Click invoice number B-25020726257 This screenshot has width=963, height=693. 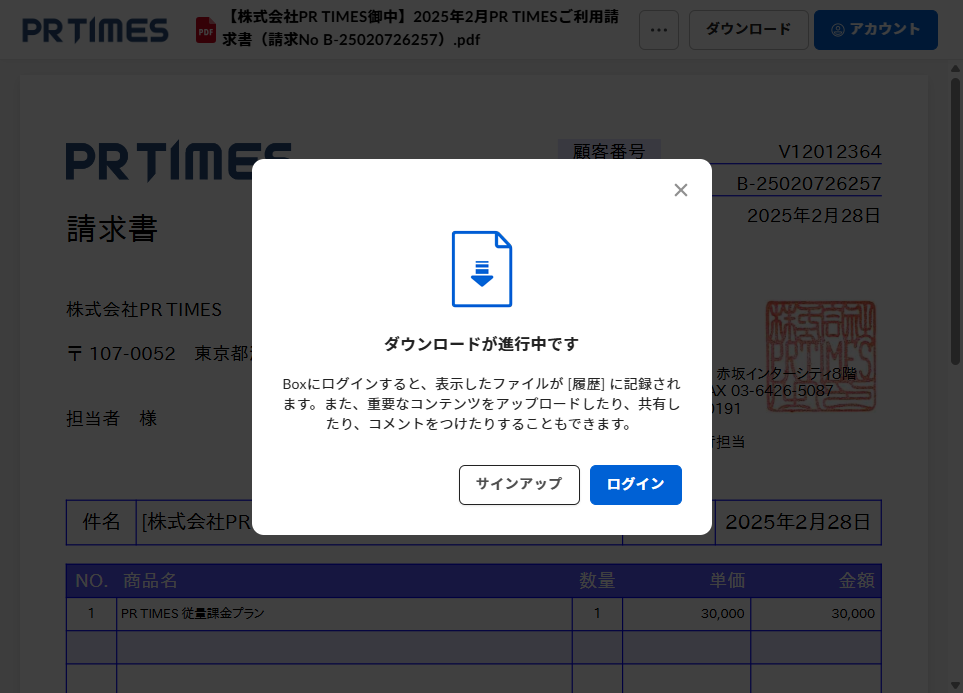[x=809, y=184]
